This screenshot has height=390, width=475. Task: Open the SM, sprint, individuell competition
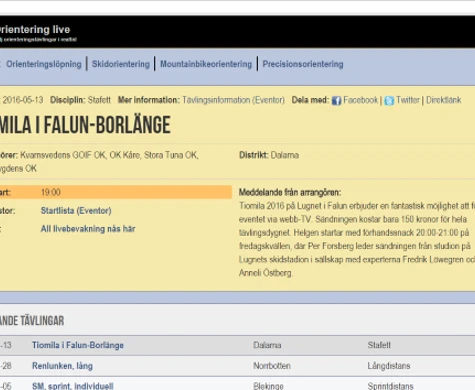point(73,386)
